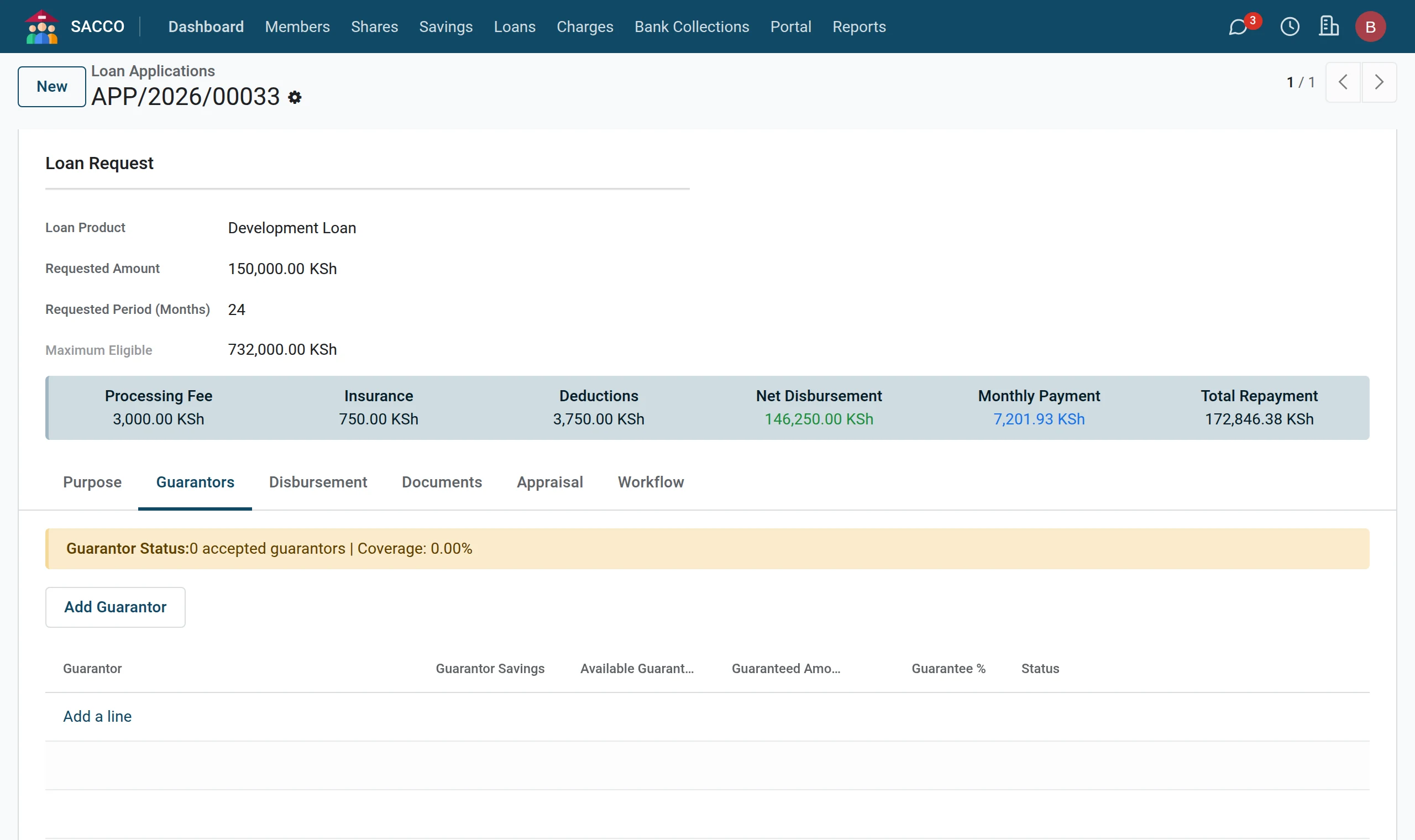This screenshot has height=840, width=1415.
Task: Click the record pager 1 / 1
Action: [1300, 82]
